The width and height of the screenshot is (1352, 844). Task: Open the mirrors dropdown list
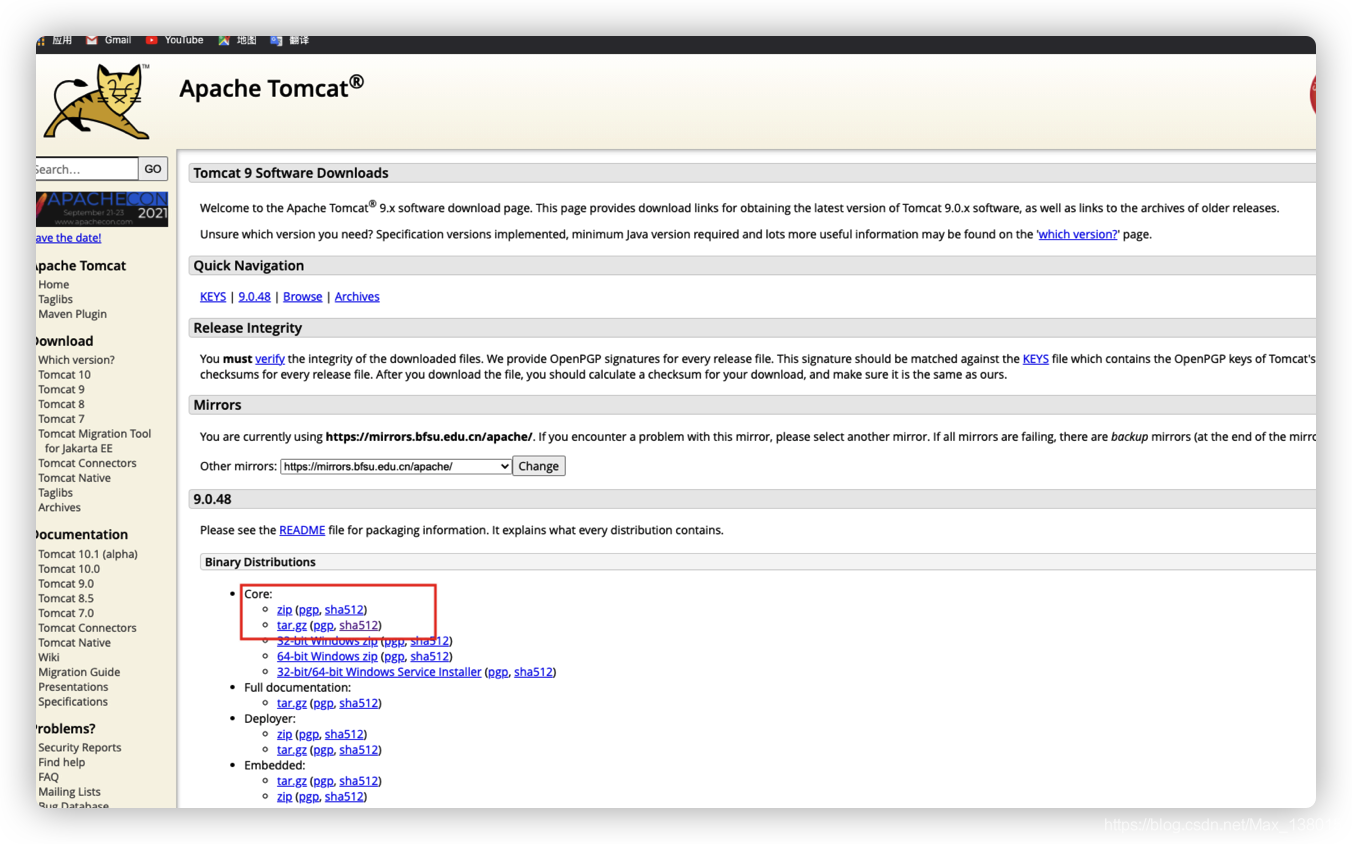pyautogui.click(x=396, y=466)
